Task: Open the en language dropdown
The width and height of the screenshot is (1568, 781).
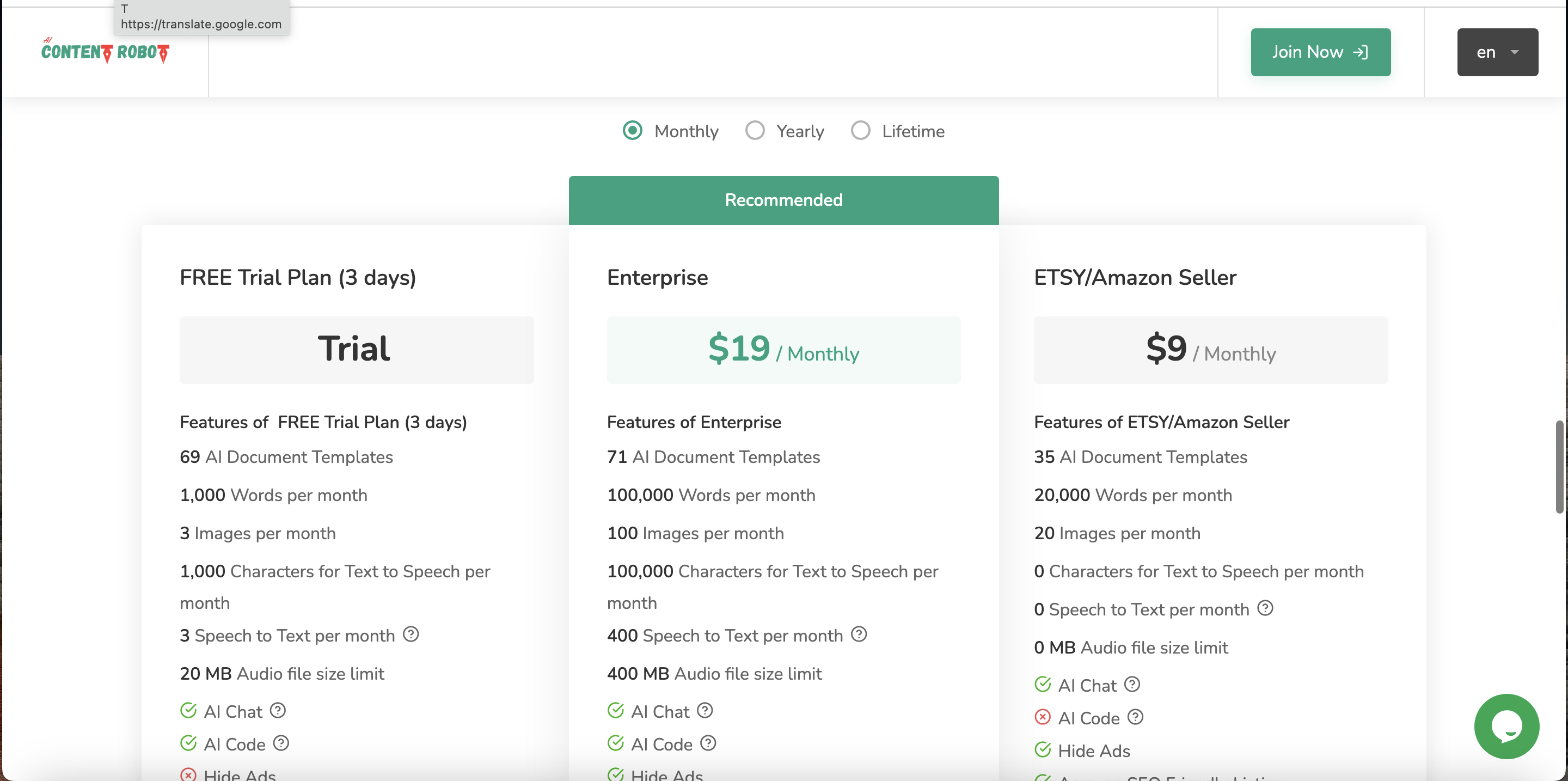Action: pyautogui.click(x=1497, y=52)
